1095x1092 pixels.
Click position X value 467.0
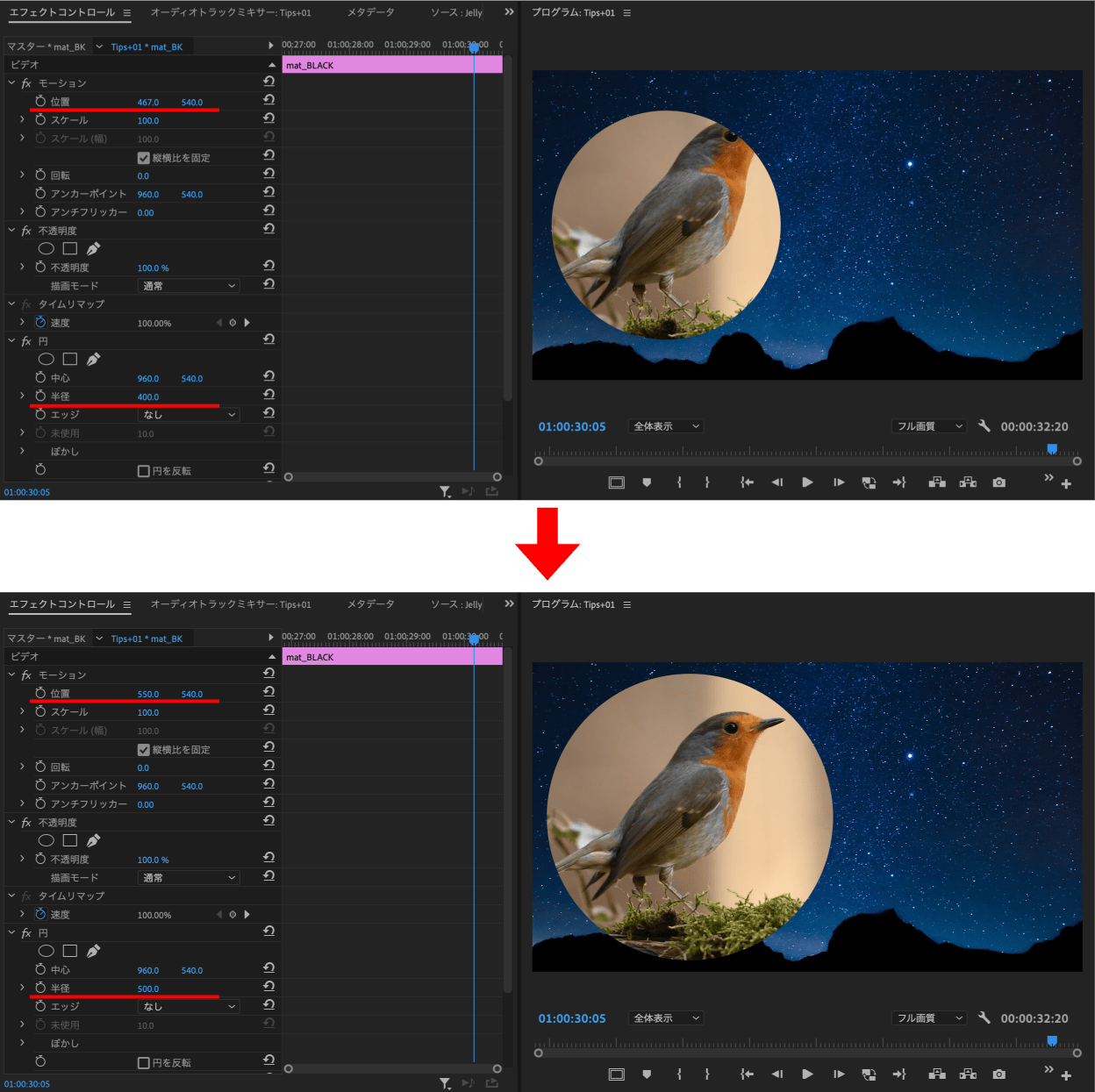(x=147, y=103)
